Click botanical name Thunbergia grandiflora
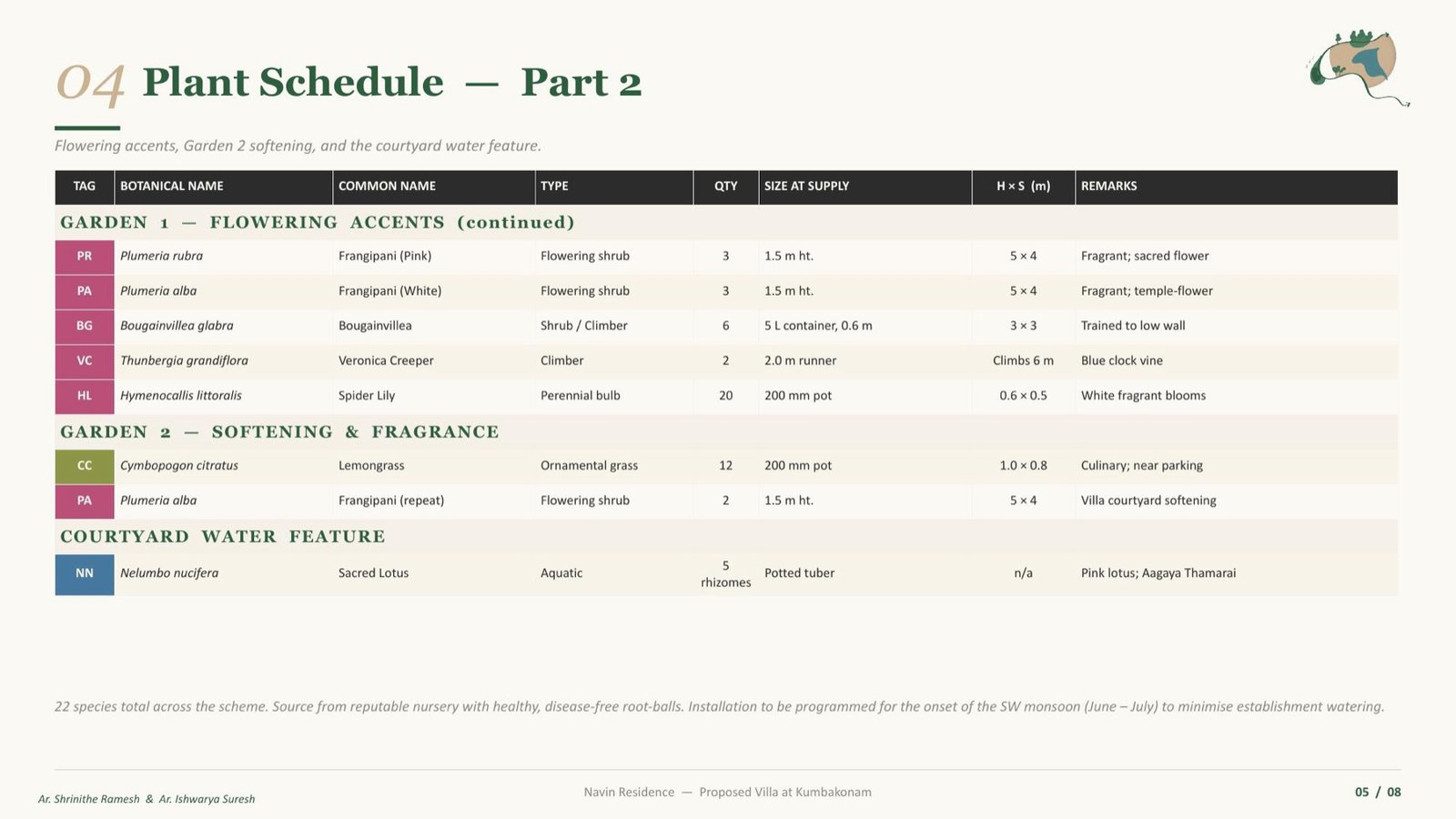The height and width of the screenshot is (819, 1456). coord(184,361)
